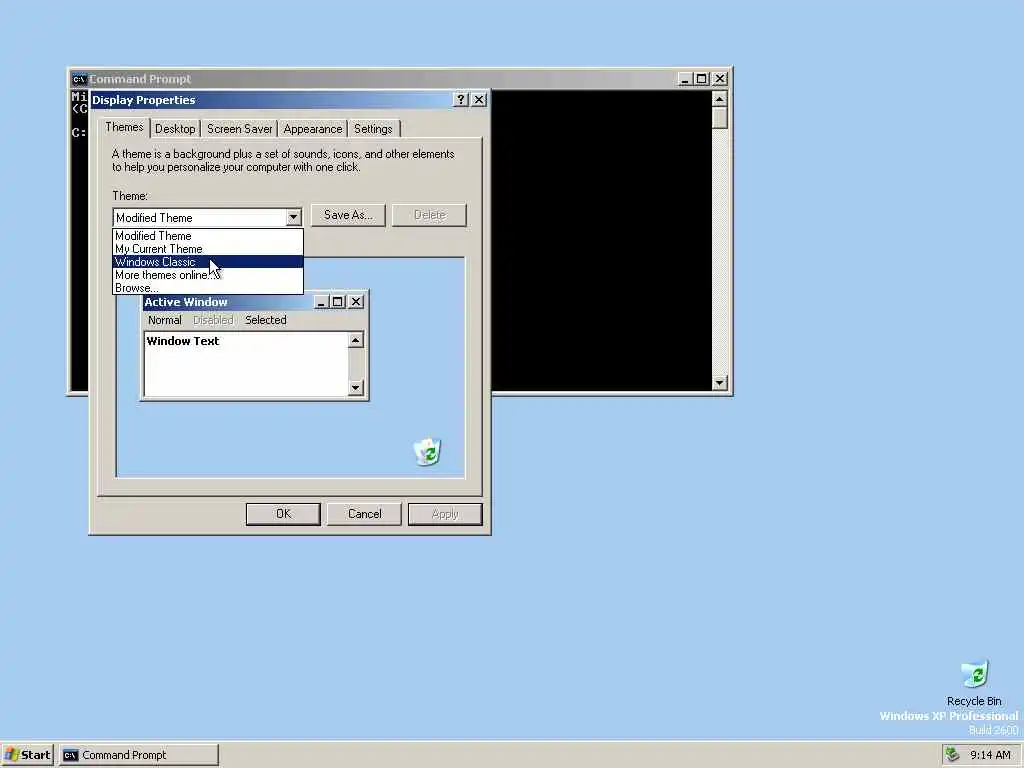This screenshot has height=768, width=1024.
Task: Confirm with the OK button
Action: [283, 514]
